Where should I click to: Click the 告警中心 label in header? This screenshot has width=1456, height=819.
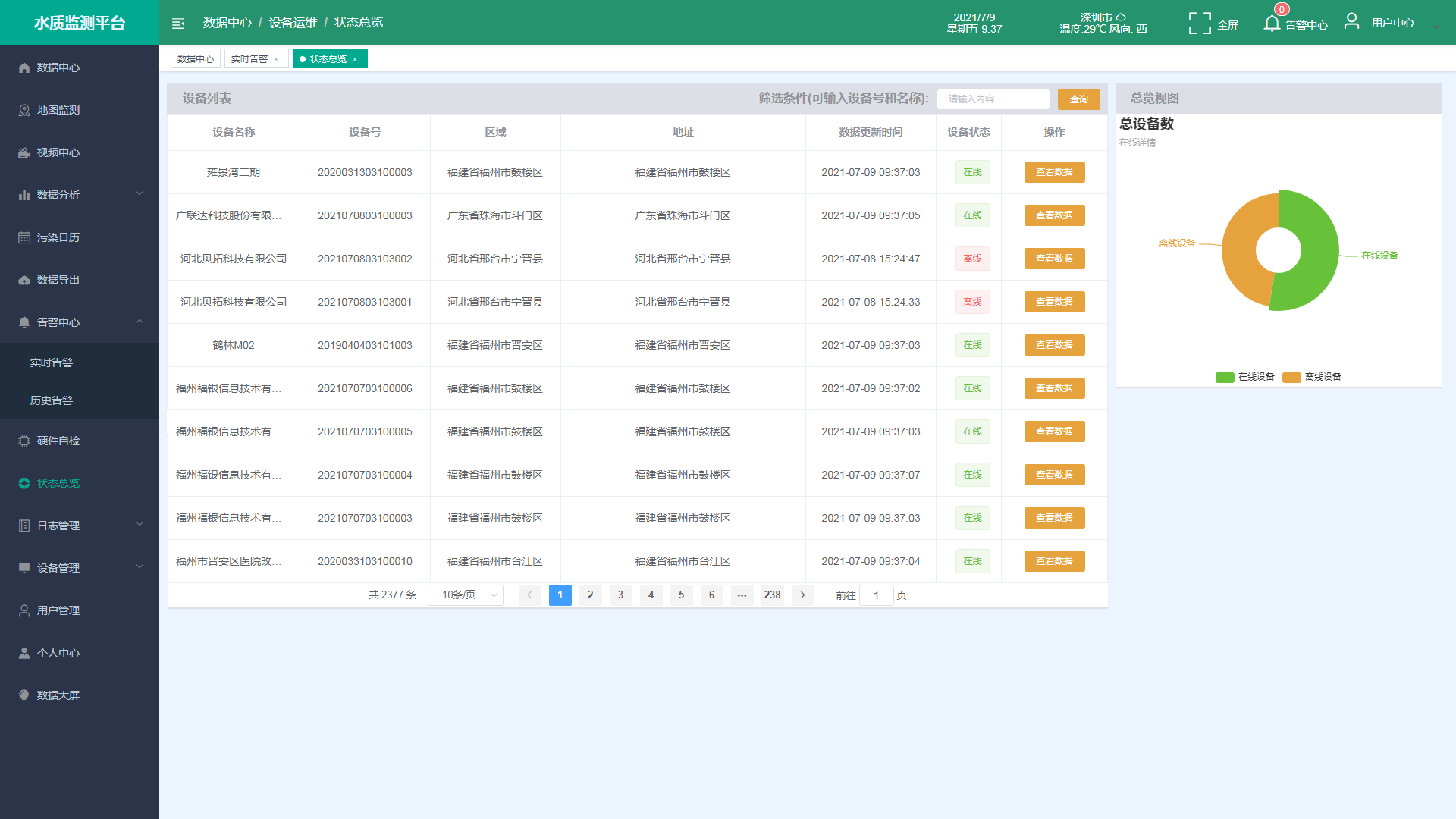1307,25
